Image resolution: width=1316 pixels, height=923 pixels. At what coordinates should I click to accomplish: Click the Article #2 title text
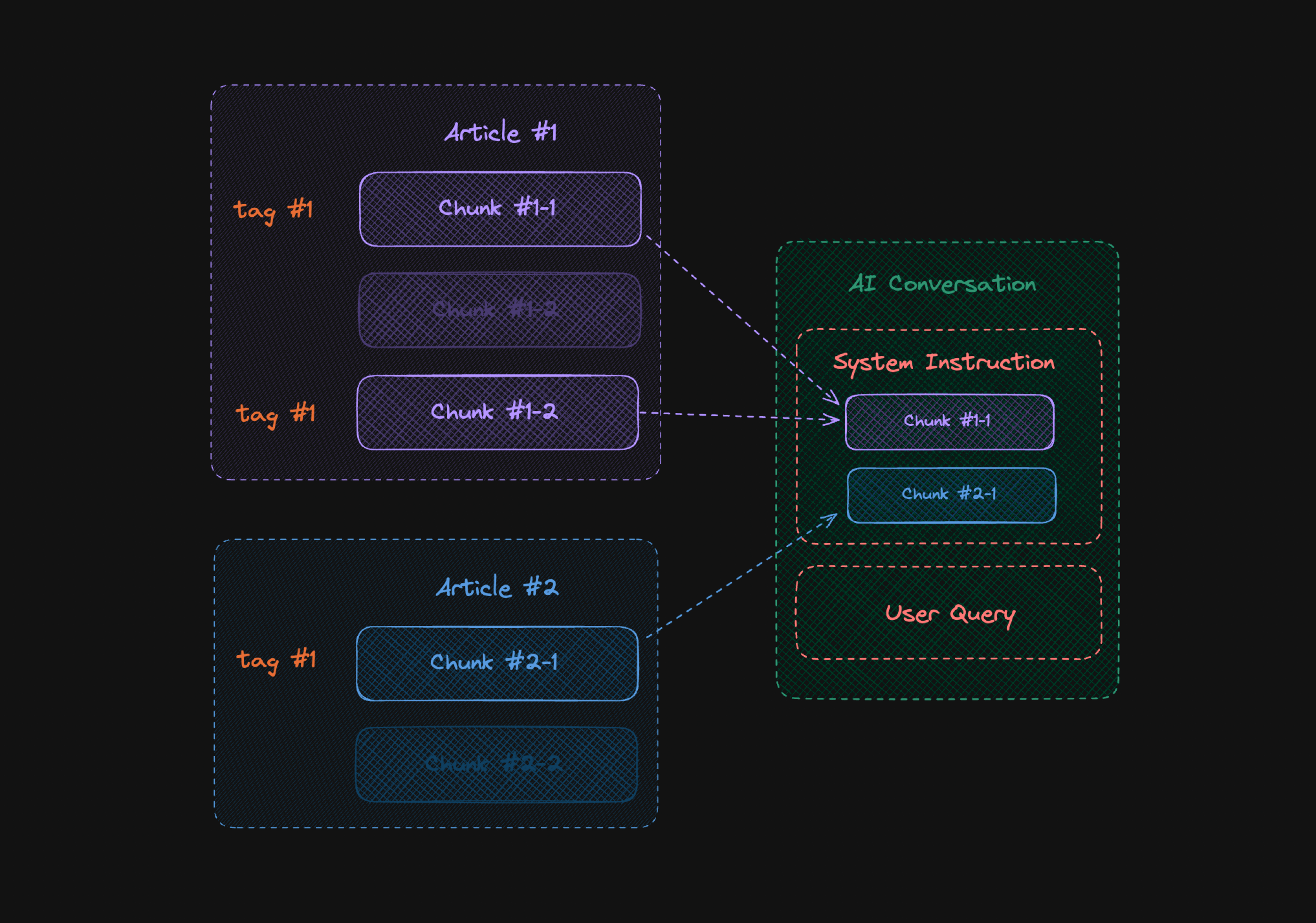[497, 588]
